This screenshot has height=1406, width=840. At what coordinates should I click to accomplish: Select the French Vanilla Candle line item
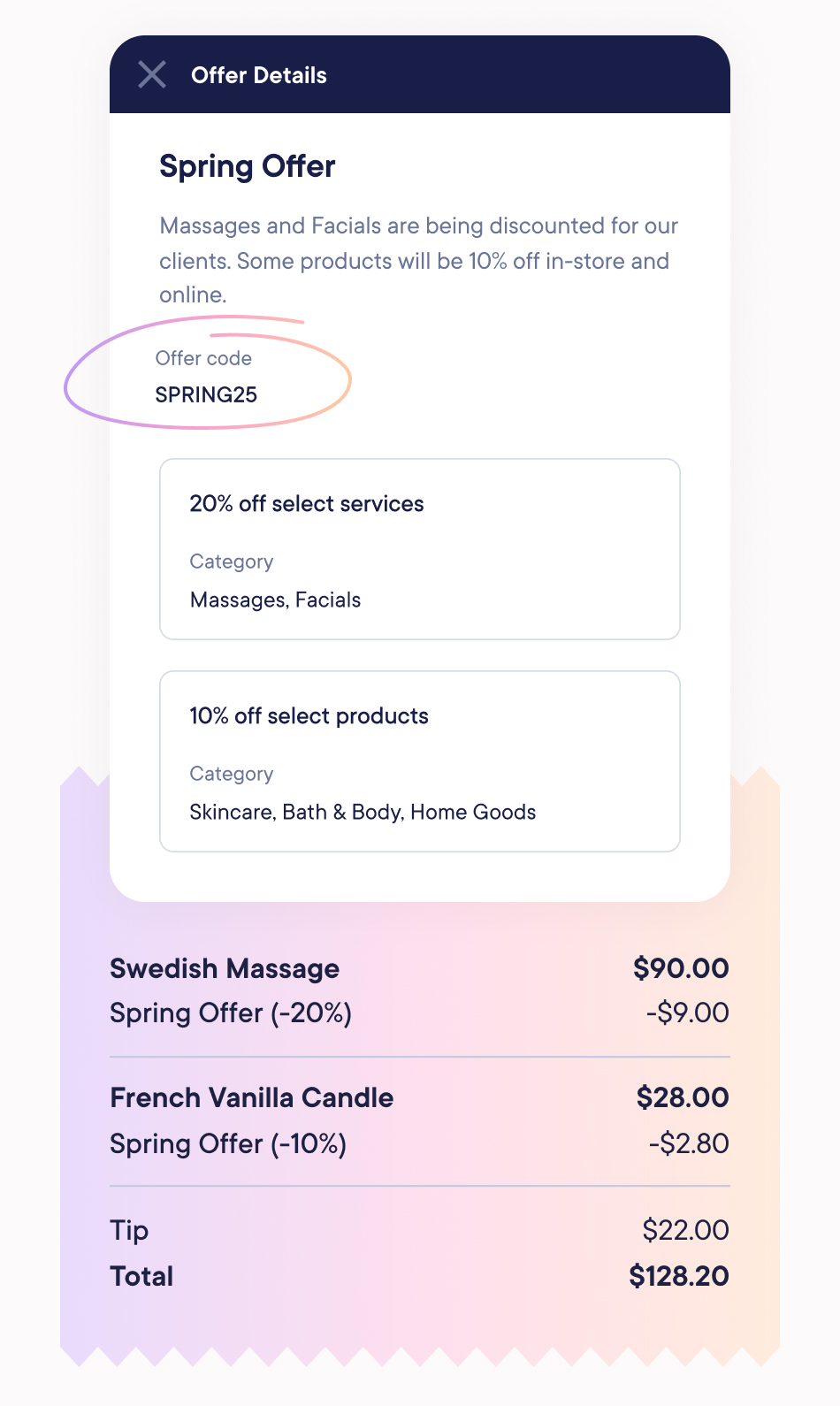point(251,1097)
